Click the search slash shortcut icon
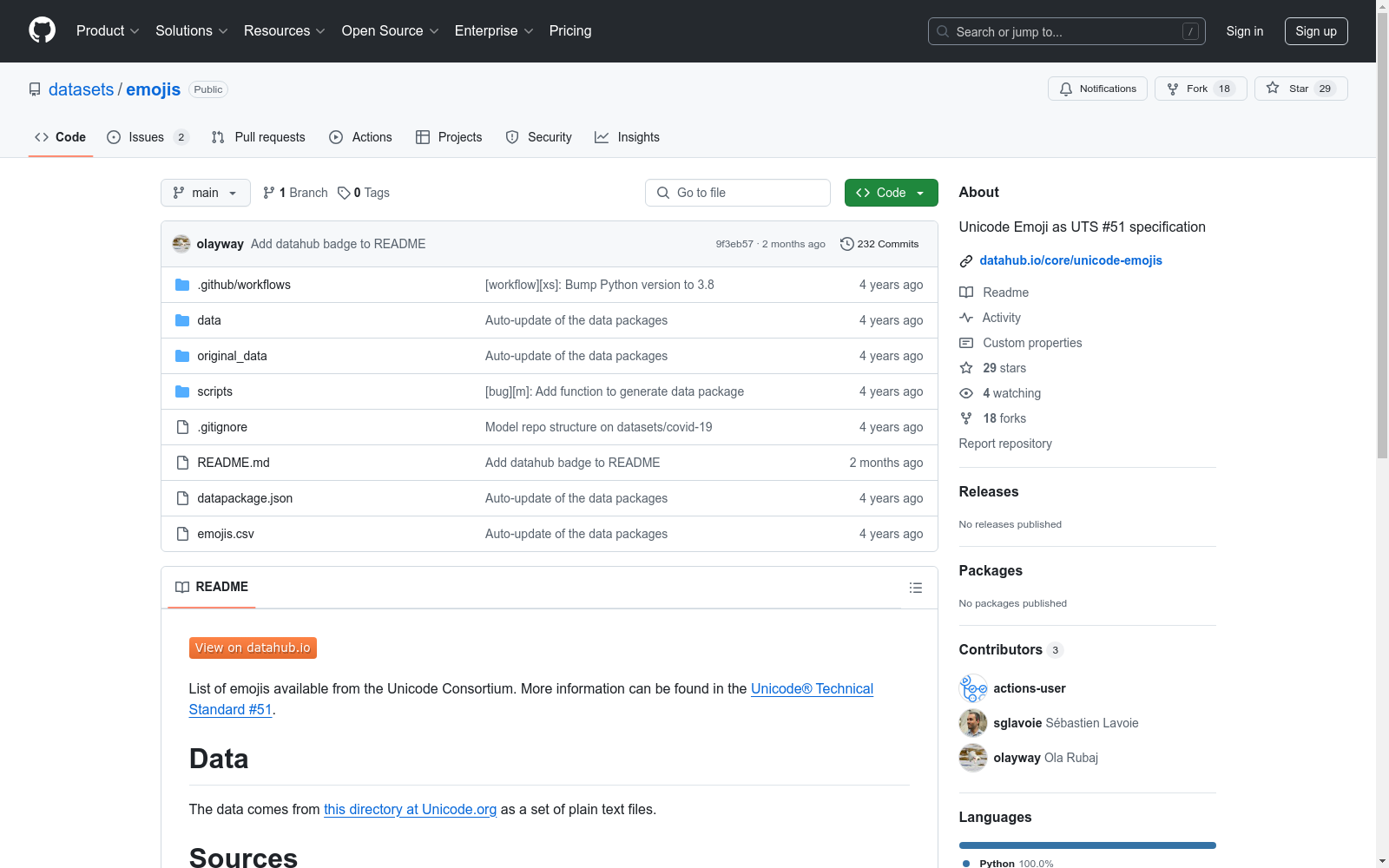 coord(1190,31)
